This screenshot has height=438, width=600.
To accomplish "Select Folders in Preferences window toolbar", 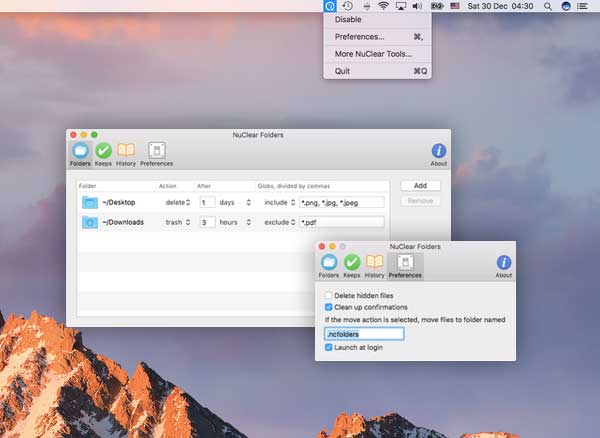I will coord(329,266).
